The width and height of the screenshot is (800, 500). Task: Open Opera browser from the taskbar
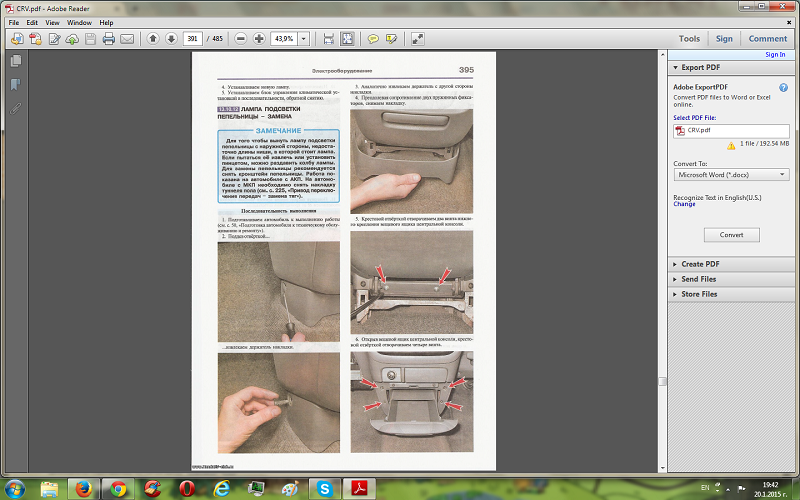point(187,489)
